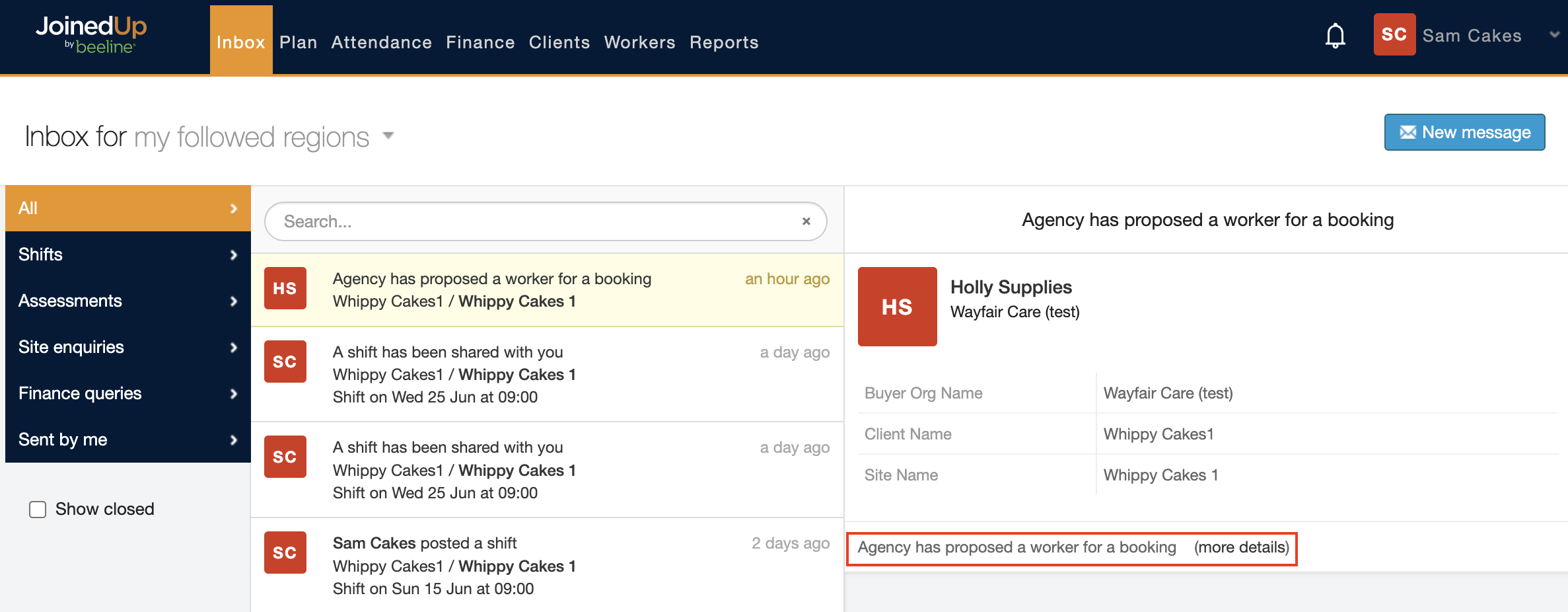
Task: Click into the Search input field
Action: [535, 221]
